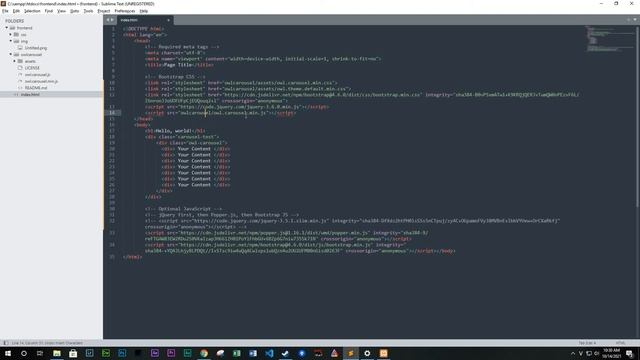Open the Tools menu

click(88, 11)
